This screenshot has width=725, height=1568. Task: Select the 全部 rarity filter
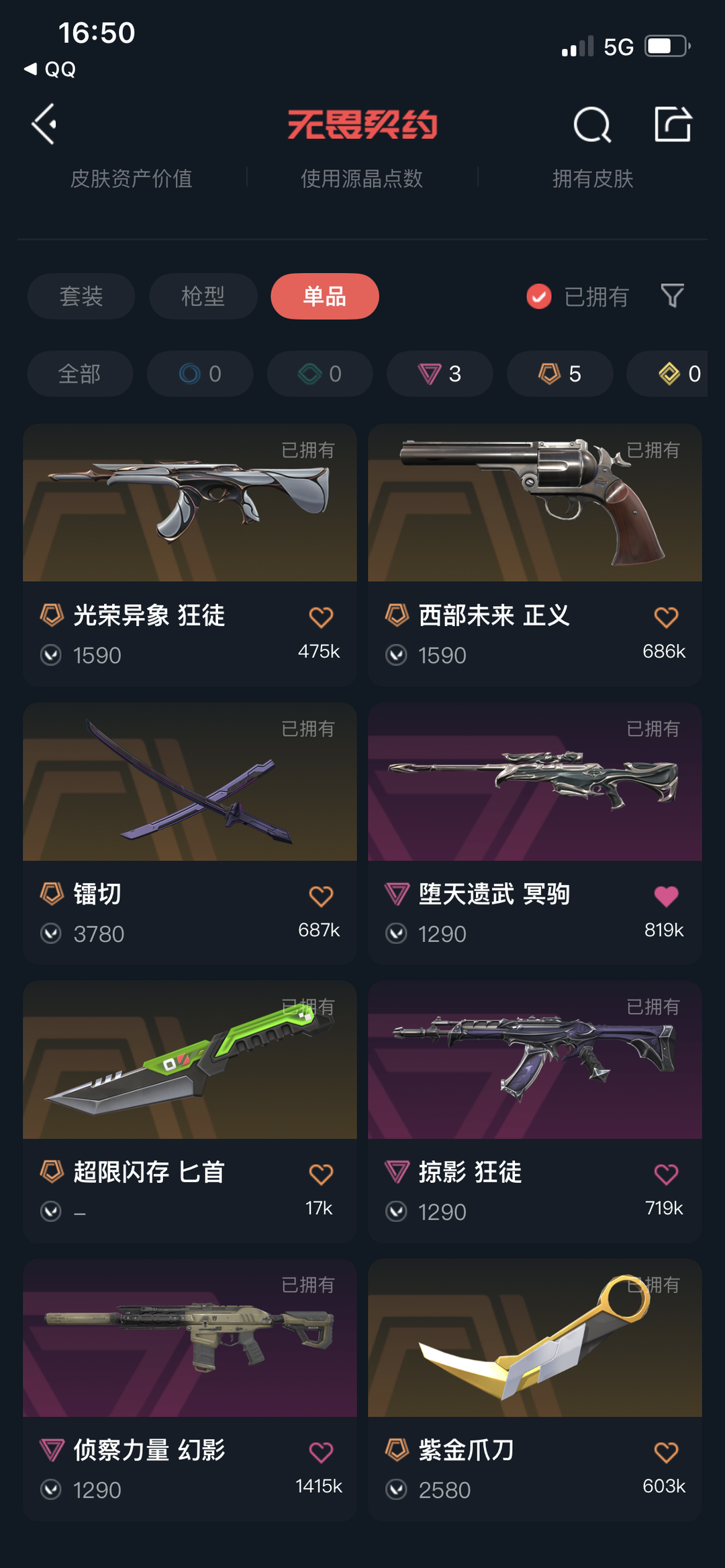pyautogui.click(x=80, y=374)
